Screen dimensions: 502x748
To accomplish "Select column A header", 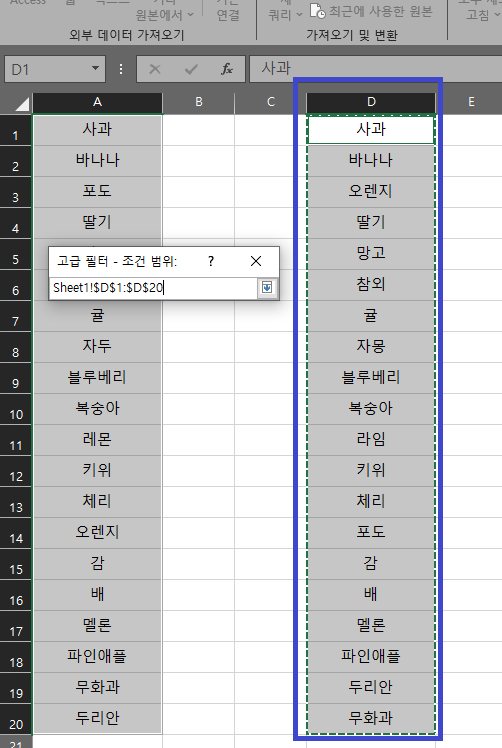I will tap(97, 102).
